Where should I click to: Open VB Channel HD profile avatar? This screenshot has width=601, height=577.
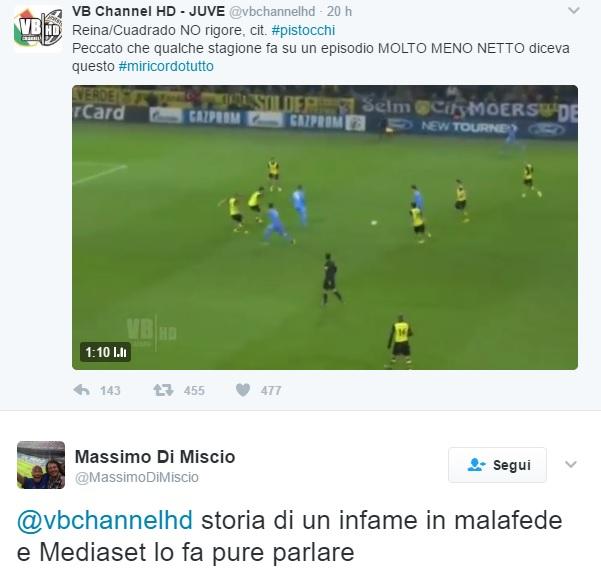click(38, 28)
